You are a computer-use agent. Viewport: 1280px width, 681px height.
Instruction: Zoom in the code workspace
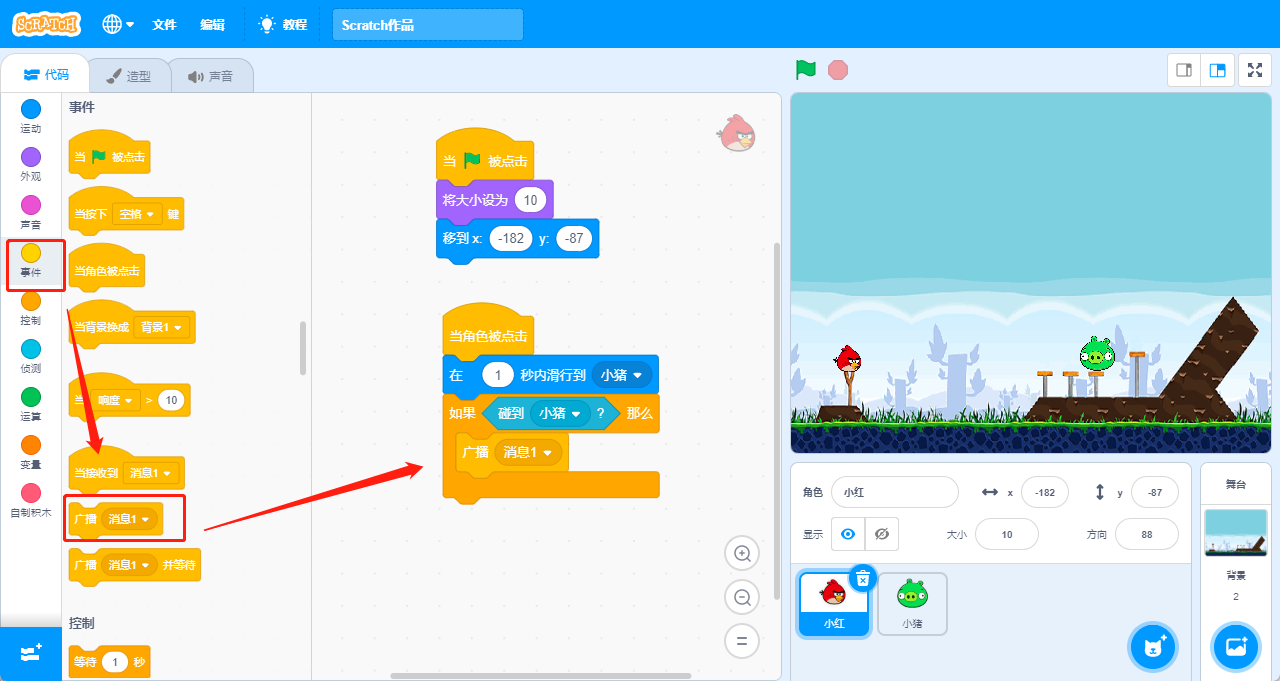point(742,553)
